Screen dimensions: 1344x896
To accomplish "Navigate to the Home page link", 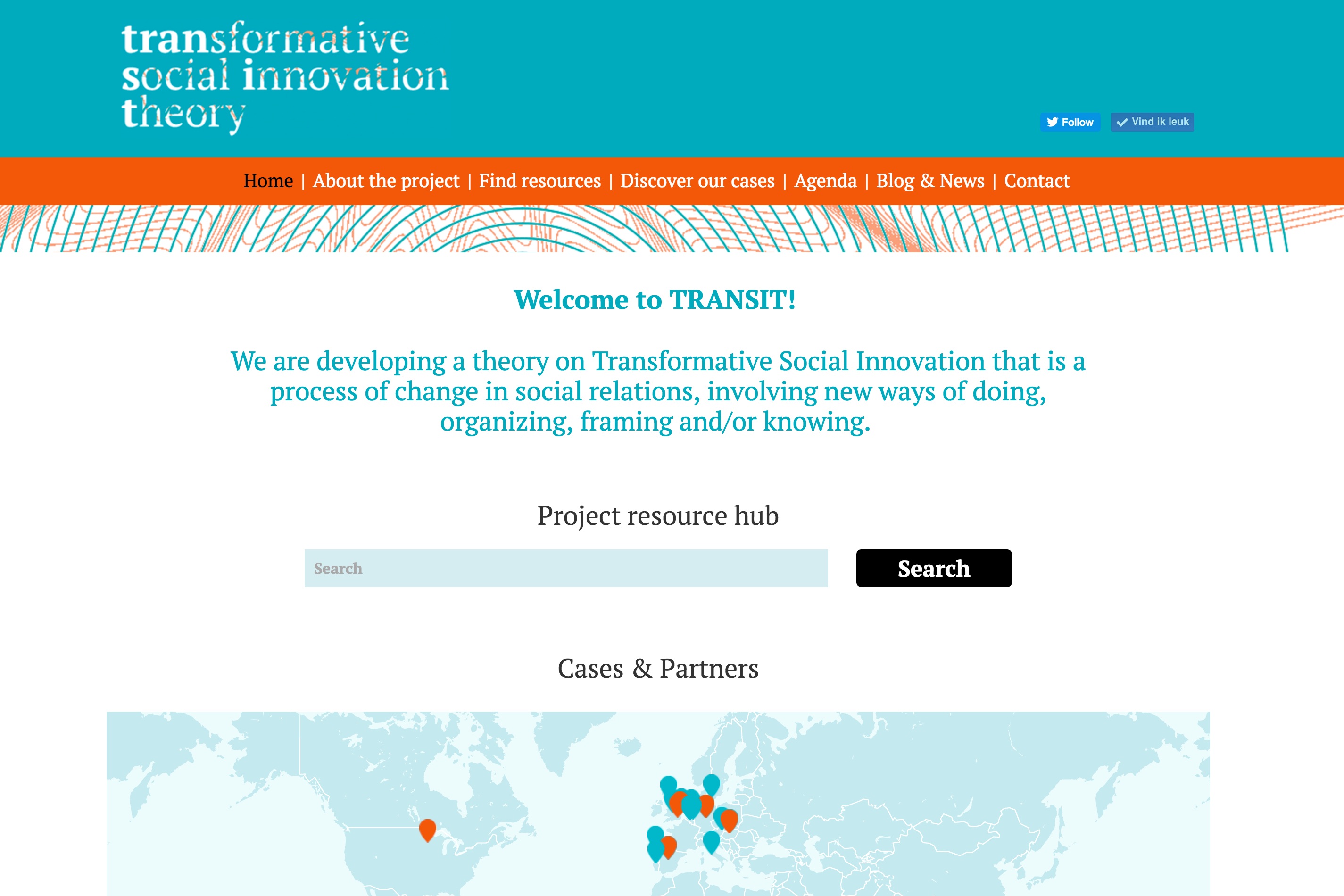I will tap(268, 181).
